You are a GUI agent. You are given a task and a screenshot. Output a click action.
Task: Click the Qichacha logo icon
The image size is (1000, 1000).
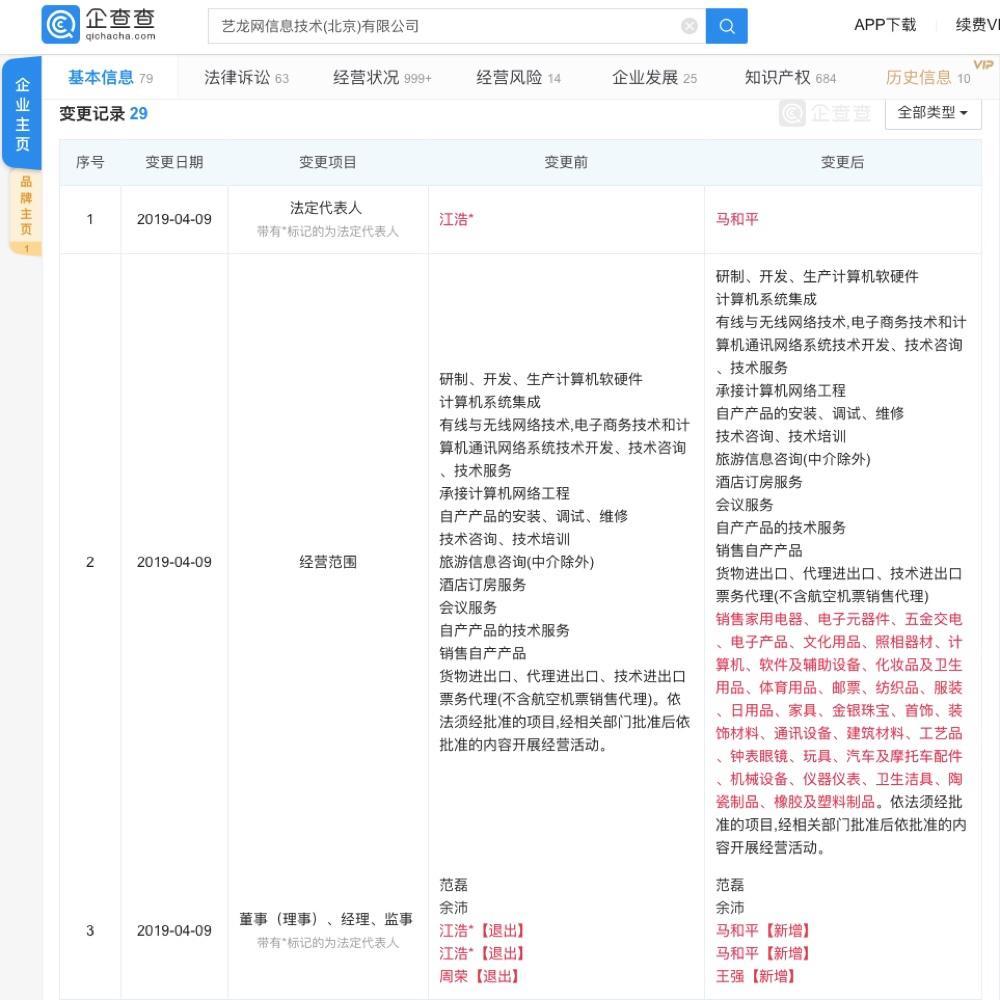(x=61, y=24)
